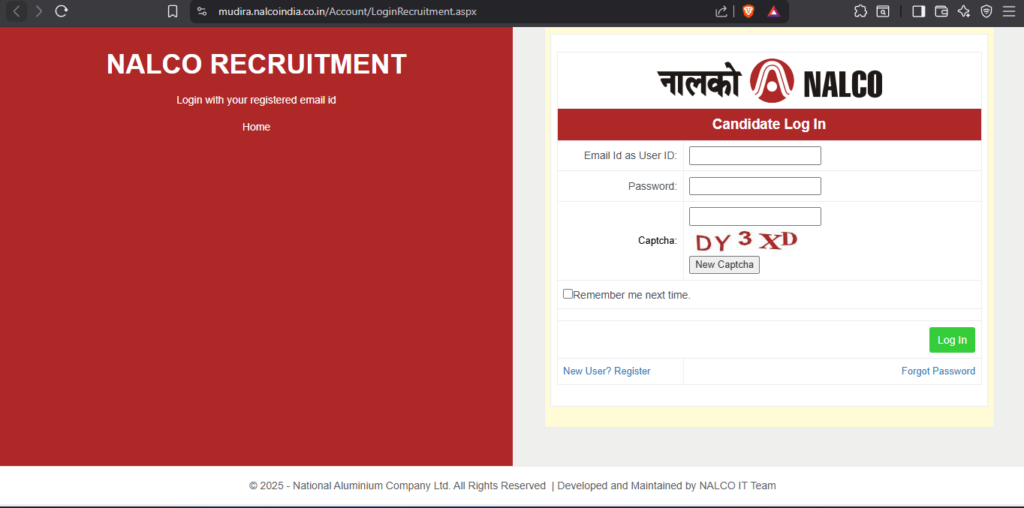Click the share page icon in address bar
1024x508 pixels.
(x=721, y=11)
